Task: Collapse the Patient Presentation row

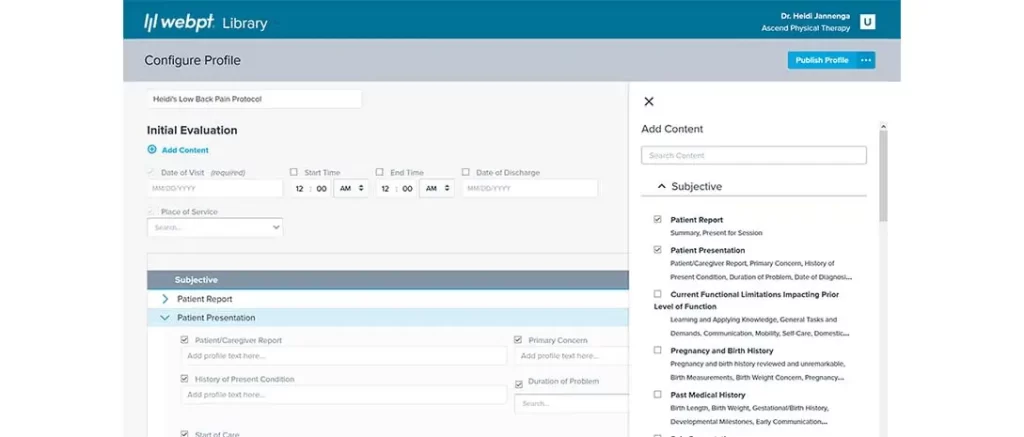Action: (x=165, y=317)
